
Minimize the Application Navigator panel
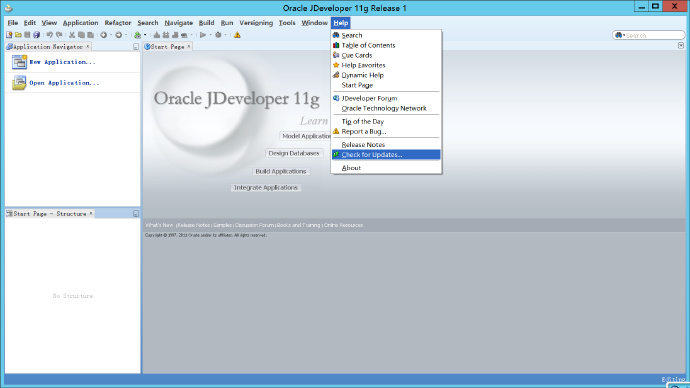tap(136, 47)
